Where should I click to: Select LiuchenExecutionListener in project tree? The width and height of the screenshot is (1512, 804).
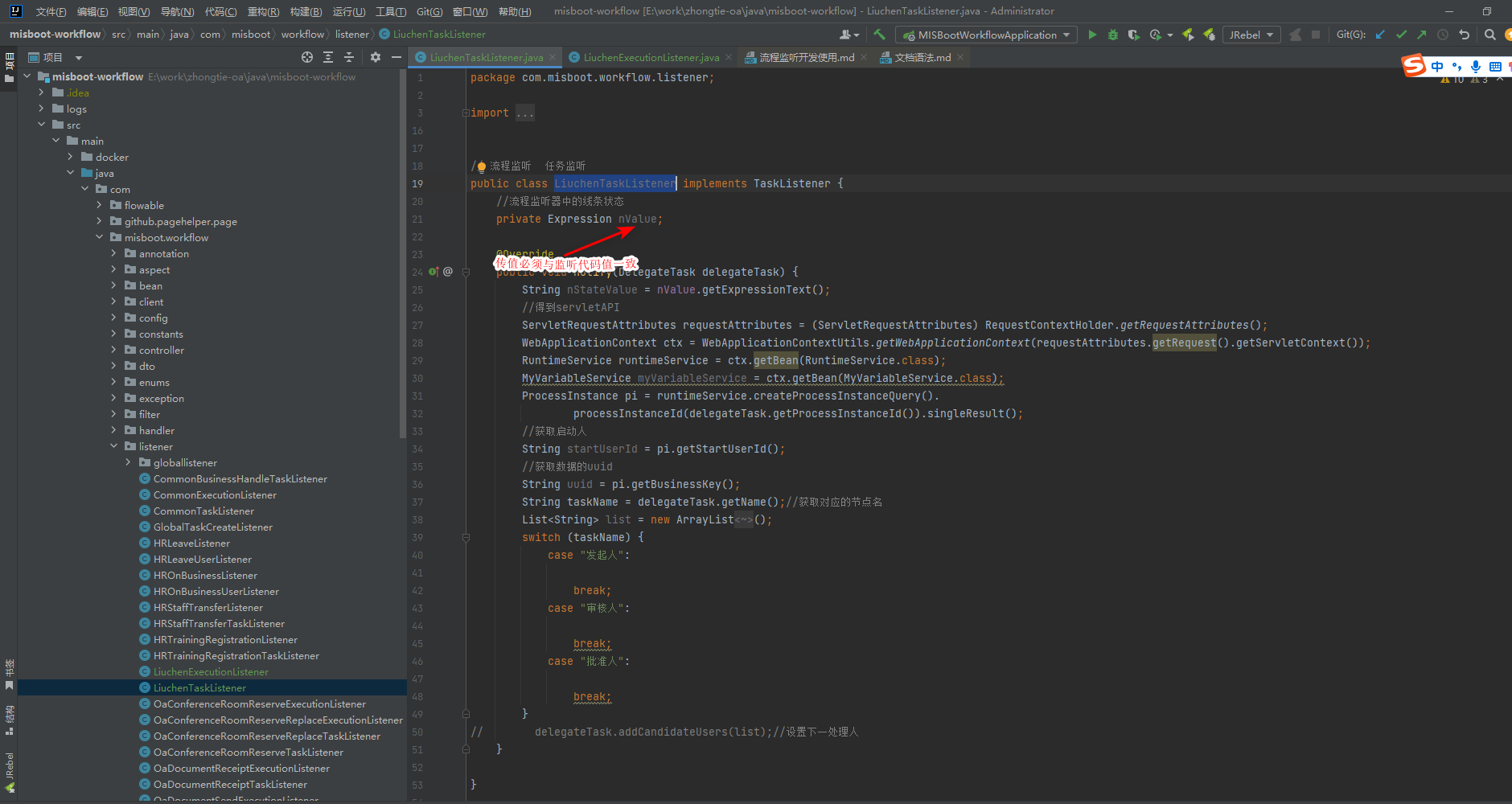(x=211, y=671)
